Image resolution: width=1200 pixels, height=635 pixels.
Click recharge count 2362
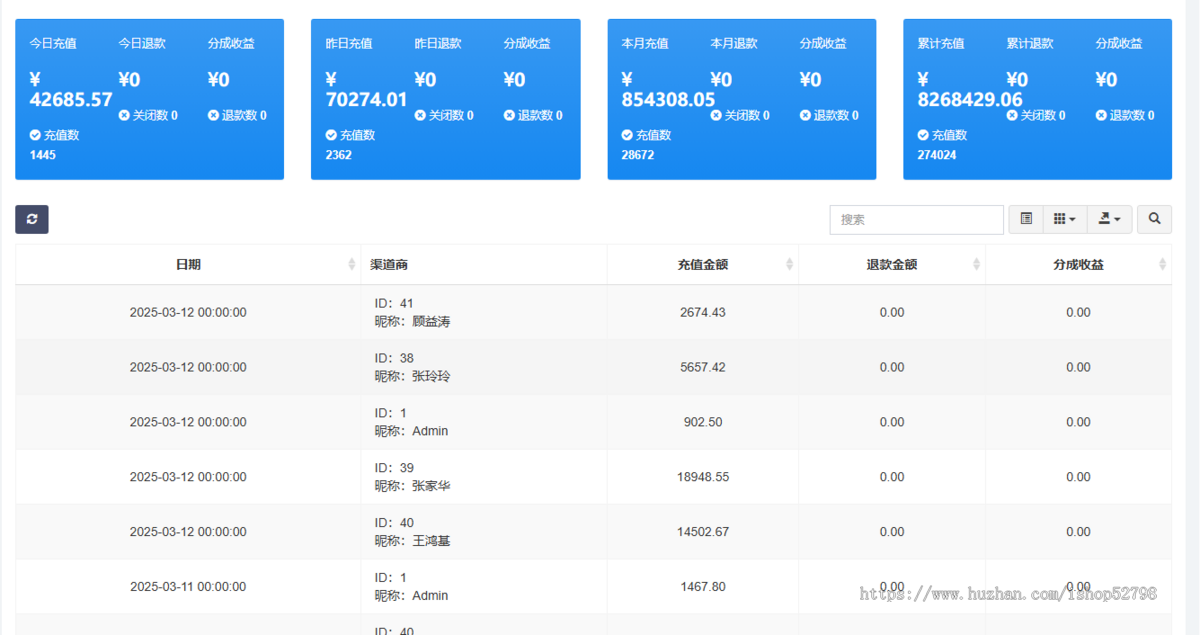pos(339,155)
